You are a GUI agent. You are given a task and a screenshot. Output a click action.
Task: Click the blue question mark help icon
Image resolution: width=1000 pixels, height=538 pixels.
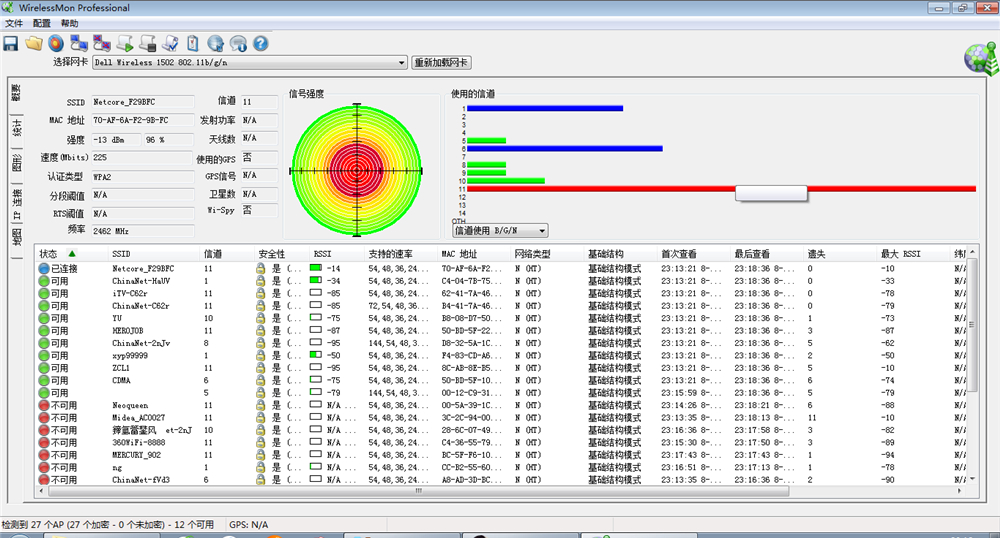click(x=261, y=43)
